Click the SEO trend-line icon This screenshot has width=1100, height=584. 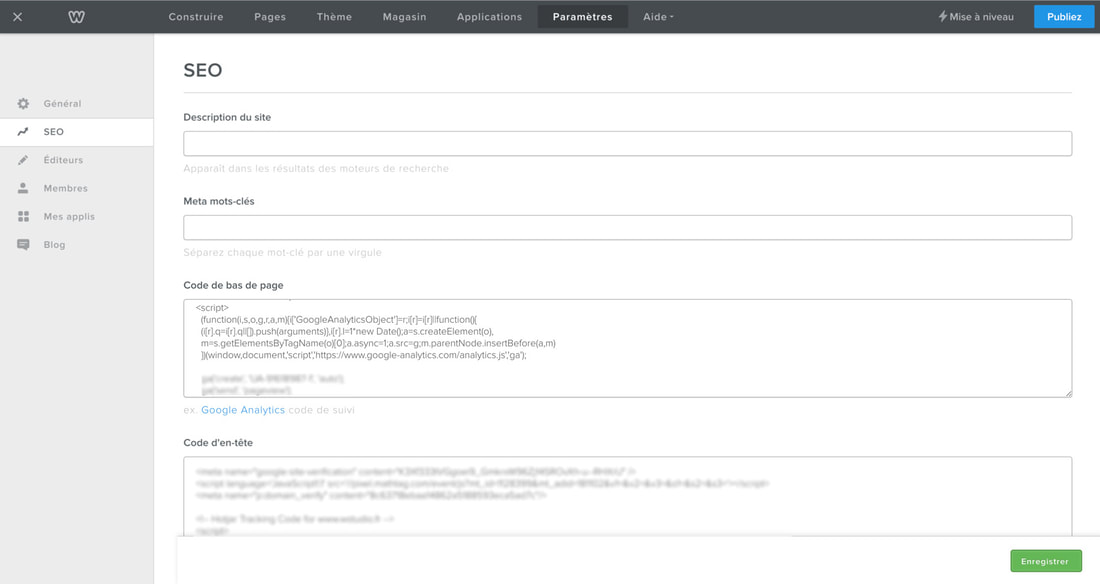pos(23,132)
